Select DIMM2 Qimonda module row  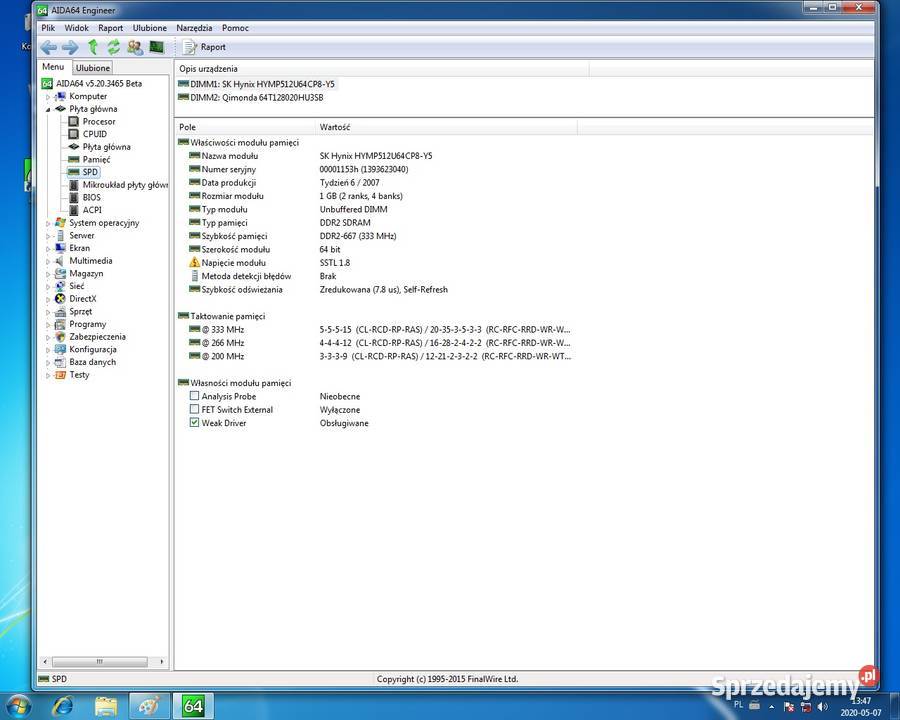pyautogui.click(x=251, y=98)
